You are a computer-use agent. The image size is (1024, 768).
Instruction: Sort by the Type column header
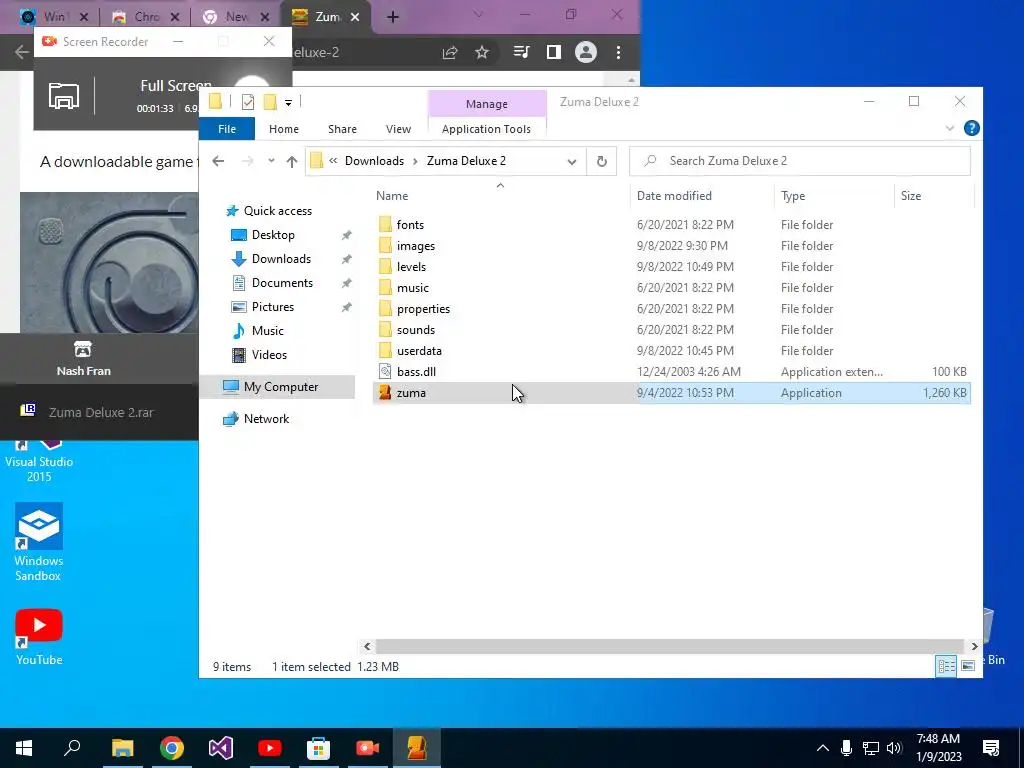tap(834, 195)
